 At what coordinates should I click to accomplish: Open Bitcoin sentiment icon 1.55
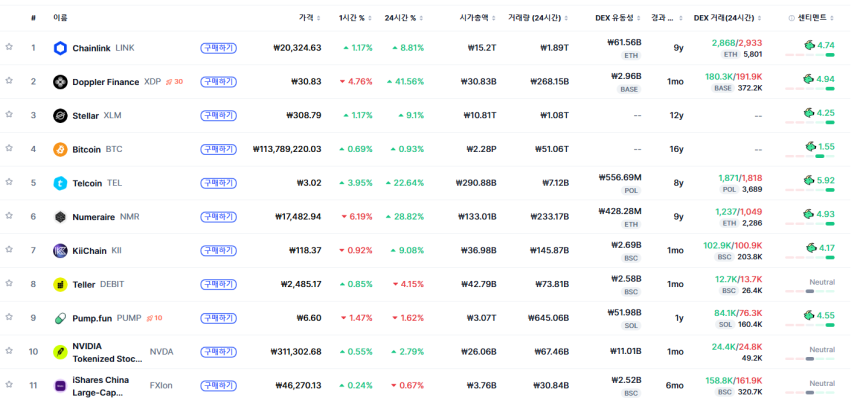coord(811,146)
